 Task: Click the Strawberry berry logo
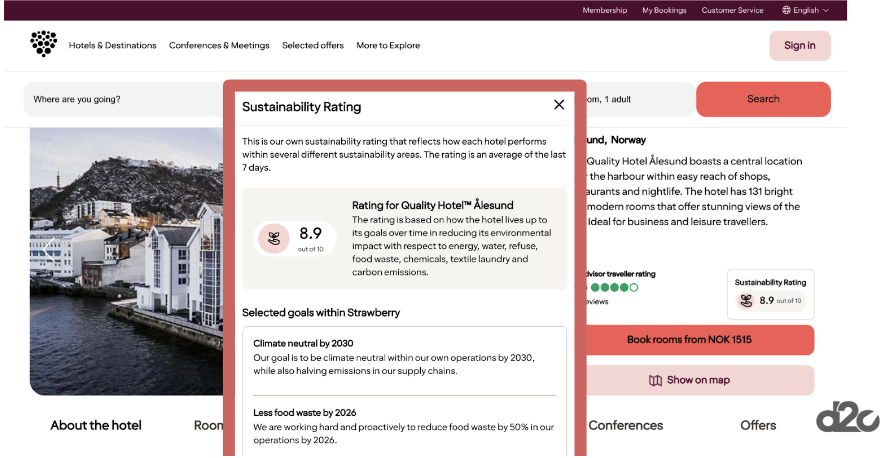(x=43, y=44)
